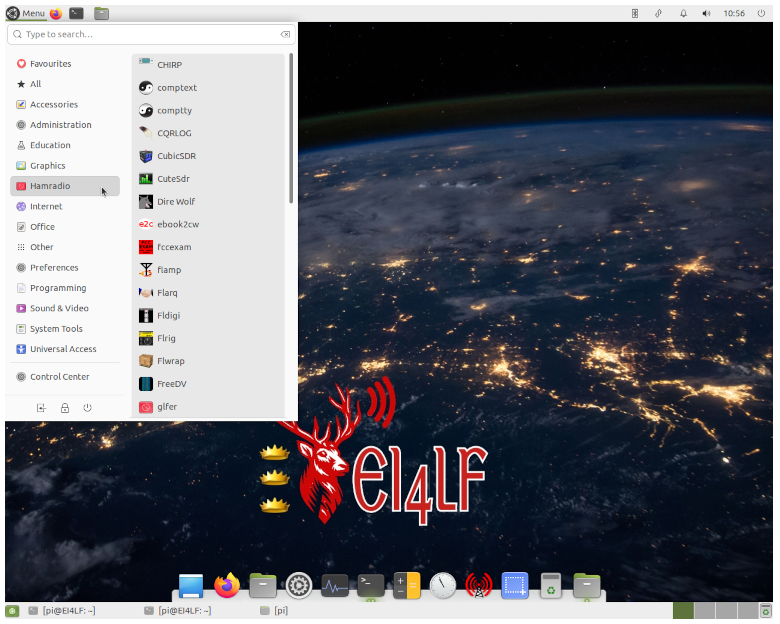Image resolution: width=780 pixels, height=624 pixels.
Task: Click the Menu button in top panel
Action: point(25,13)
